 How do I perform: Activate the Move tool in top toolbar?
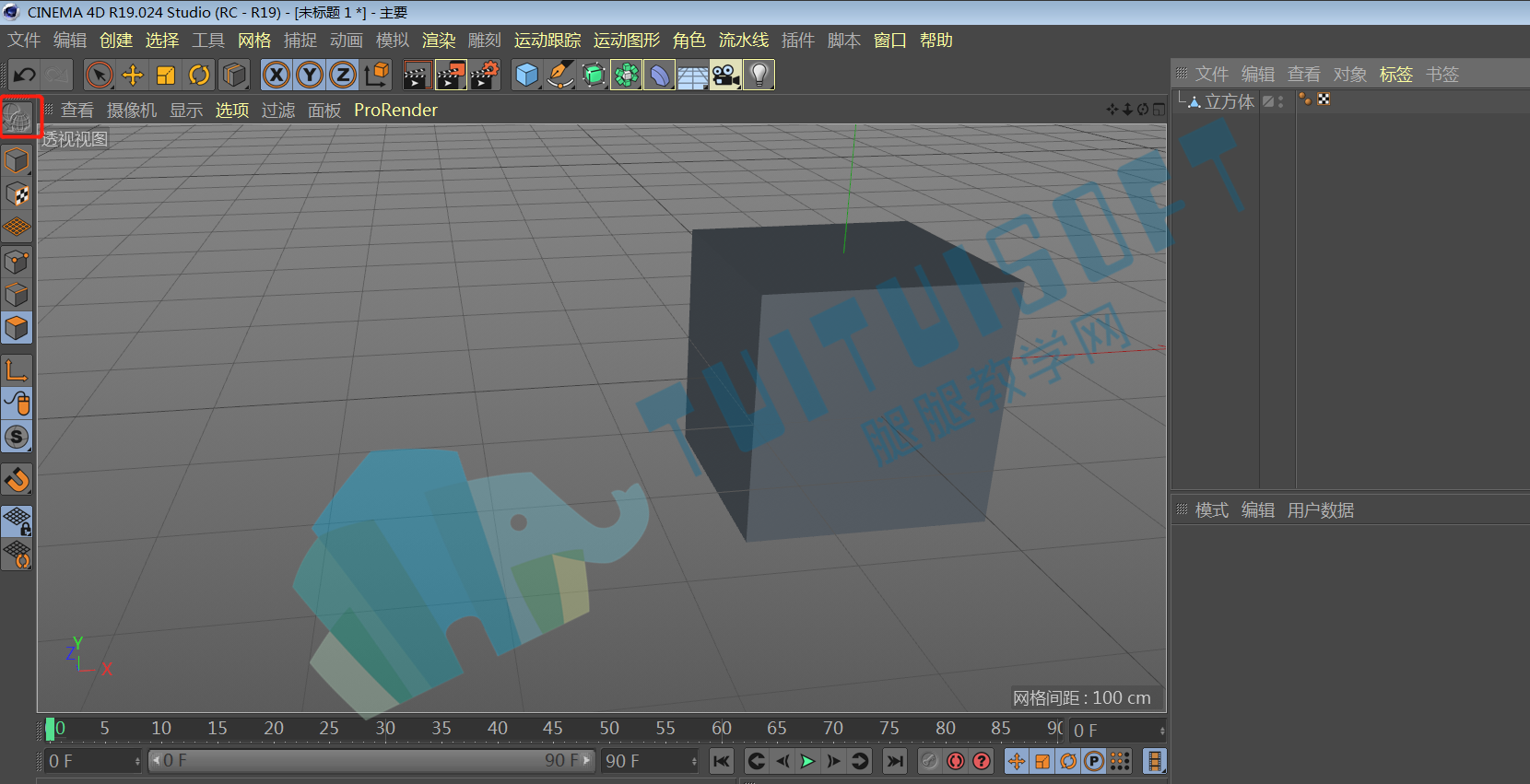pyautogui.click(x=133, y=75)
